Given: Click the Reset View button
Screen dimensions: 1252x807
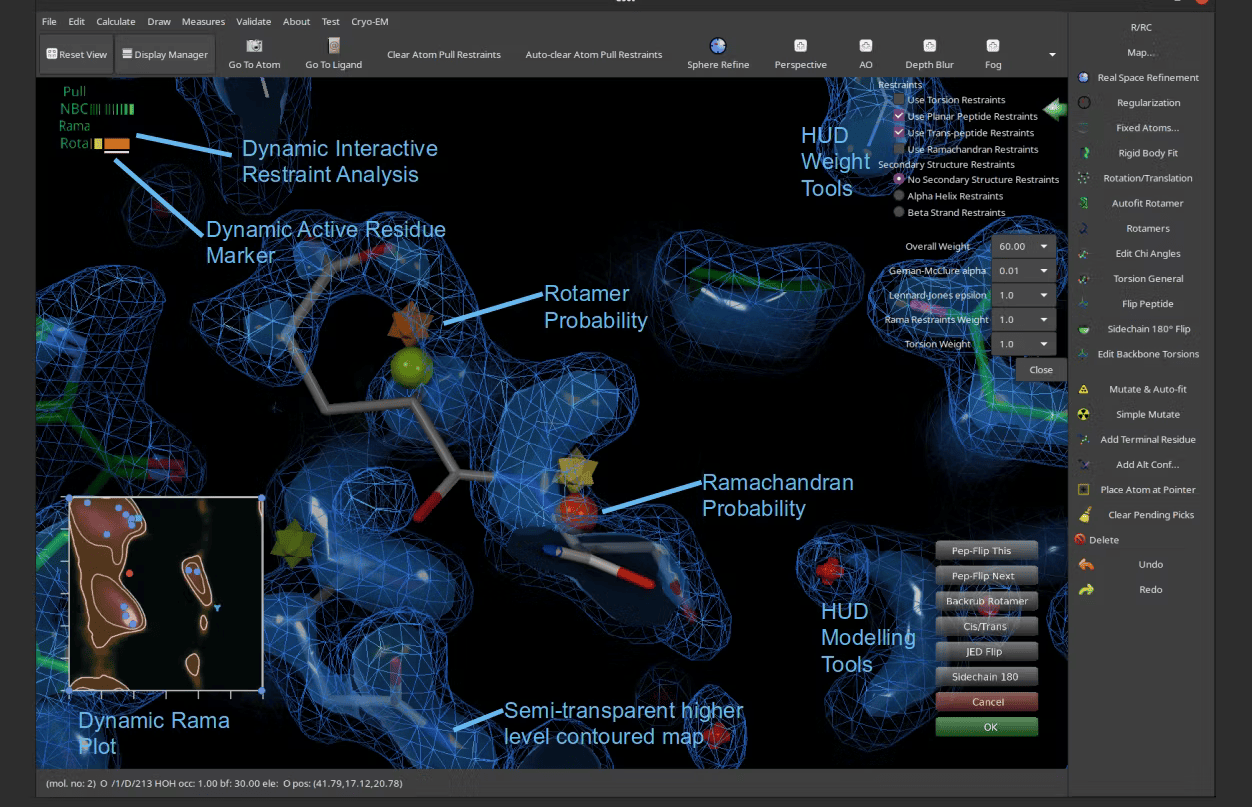Looking at the screenshot, I should [x=76, y=55].
